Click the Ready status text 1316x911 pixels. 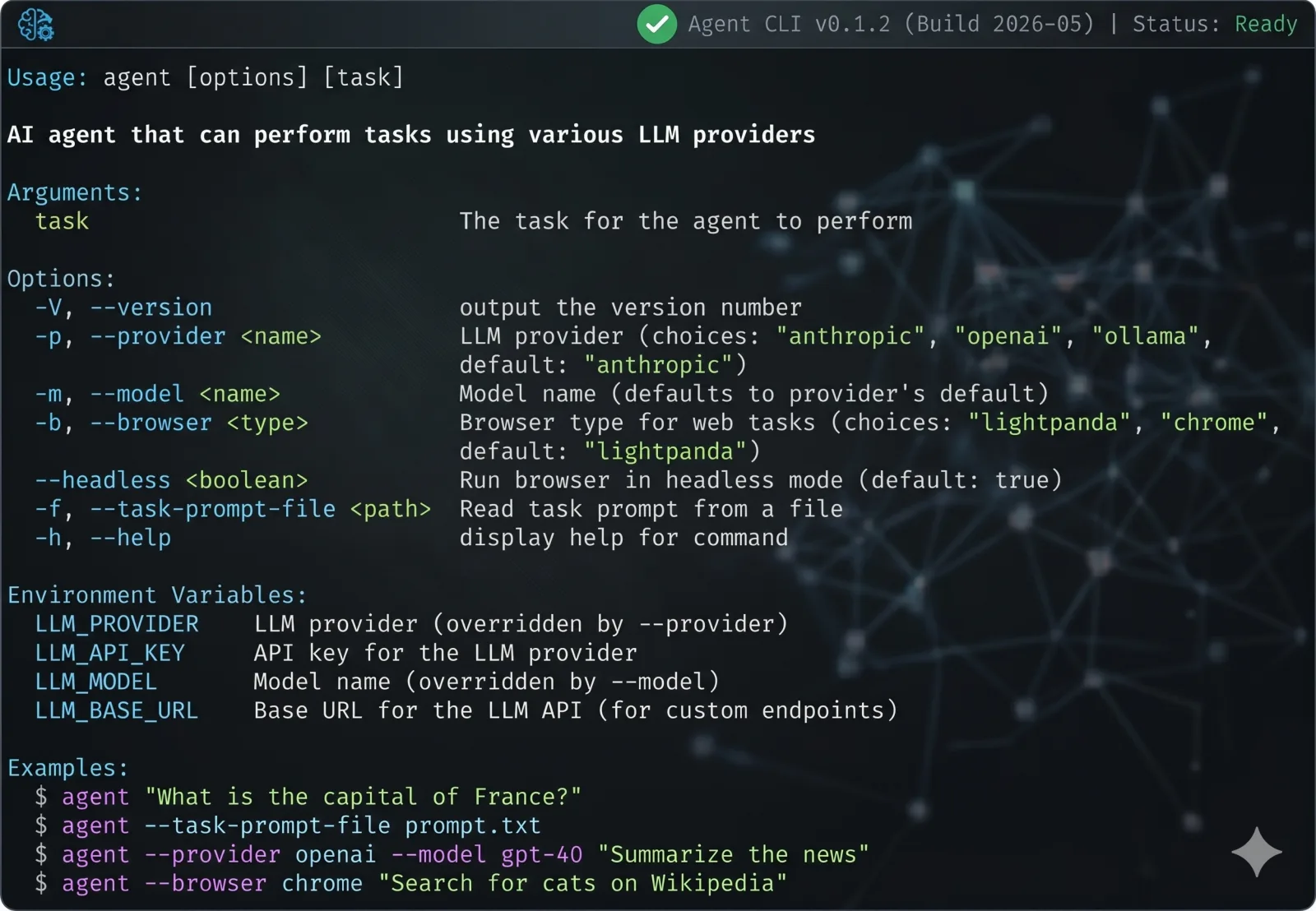1266,24
